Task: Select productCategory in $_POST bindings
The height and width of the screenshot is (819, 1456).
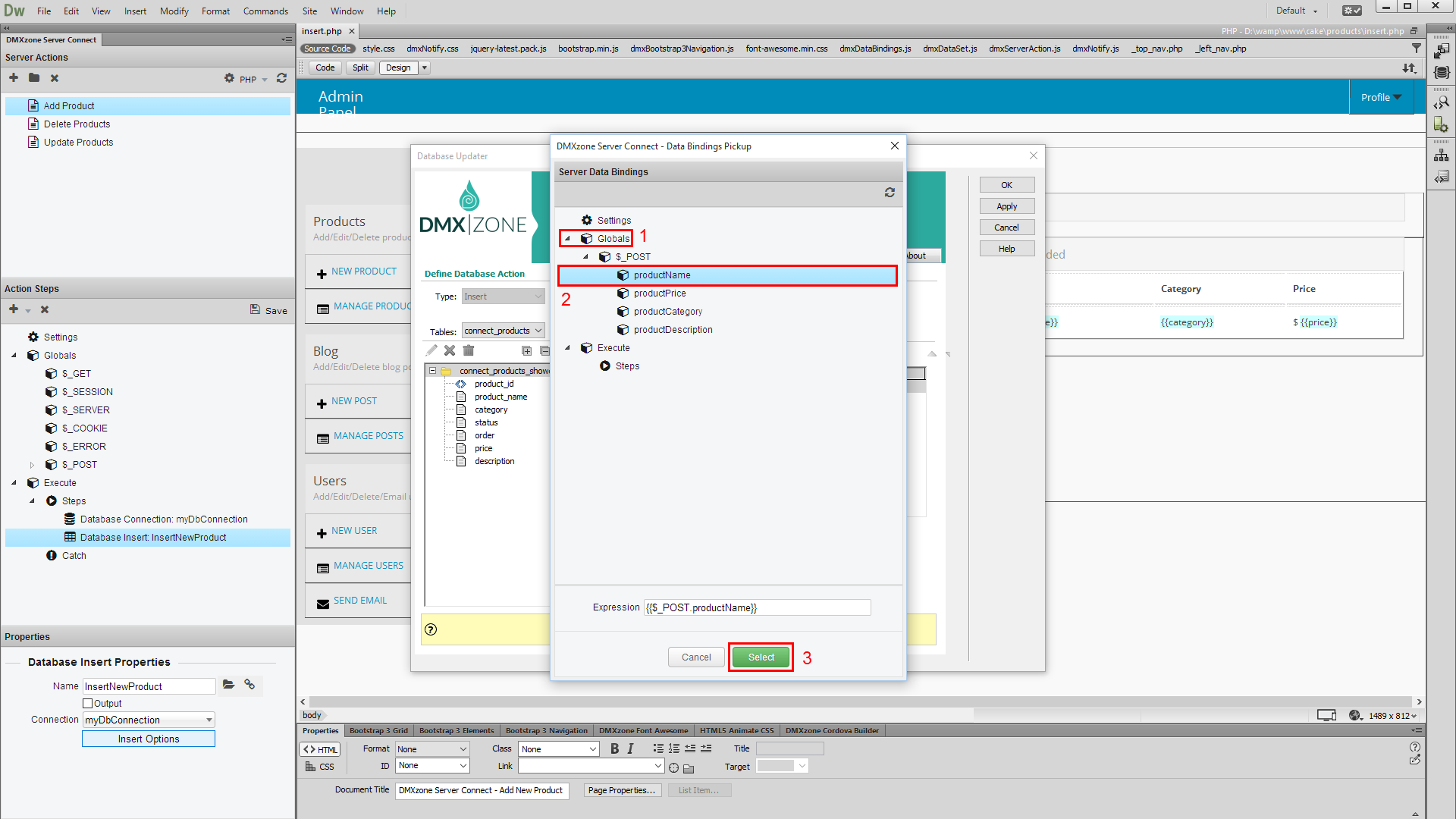Action: 668,312
